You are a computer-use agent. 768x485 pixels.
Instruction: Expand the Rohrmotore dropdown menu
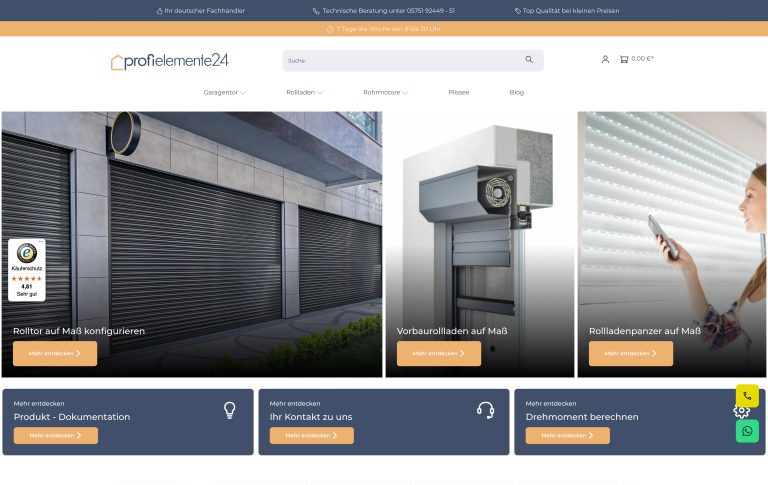386,92
